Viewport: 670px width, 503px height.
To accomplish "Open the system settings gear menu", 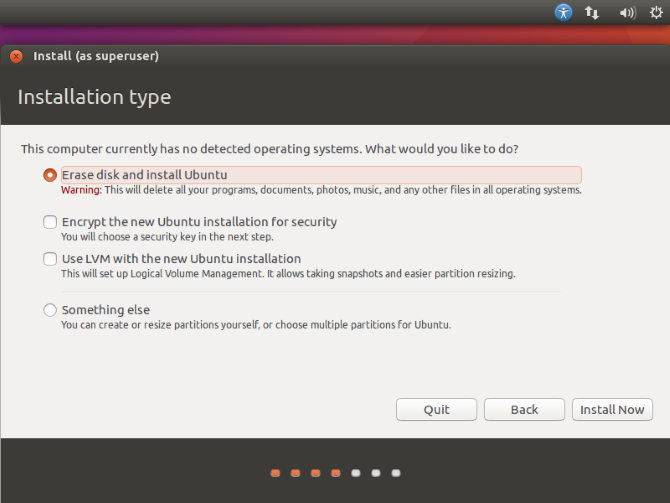I will tap(655, 13).
